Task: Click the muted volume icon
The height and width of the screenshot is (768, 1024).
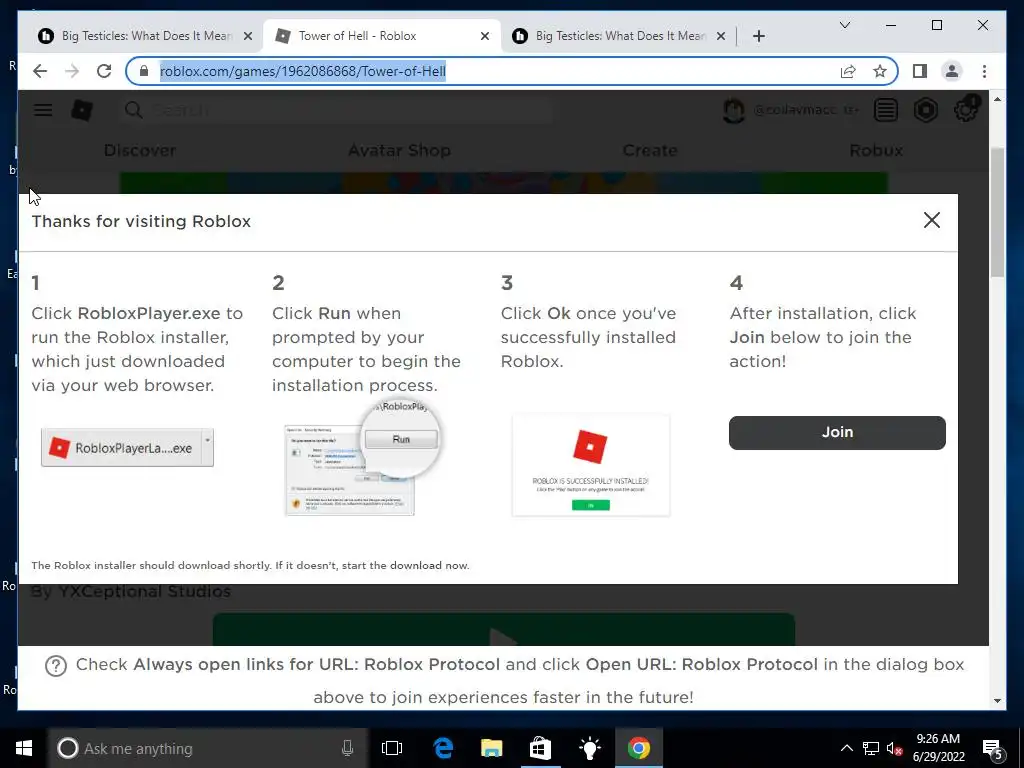Action: 894,748
